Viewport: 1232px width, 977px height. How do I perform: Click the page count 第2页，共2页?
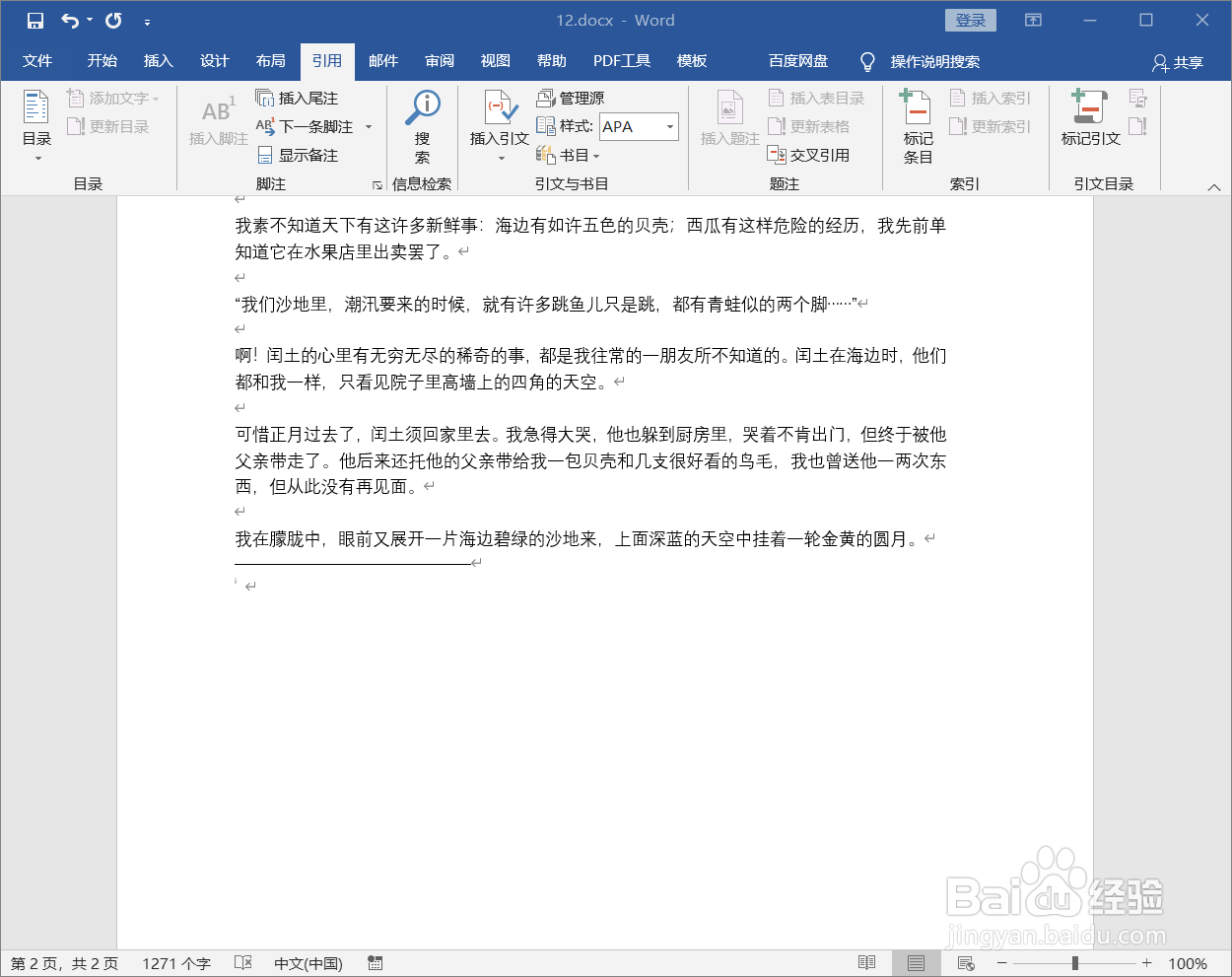(64, 964)
